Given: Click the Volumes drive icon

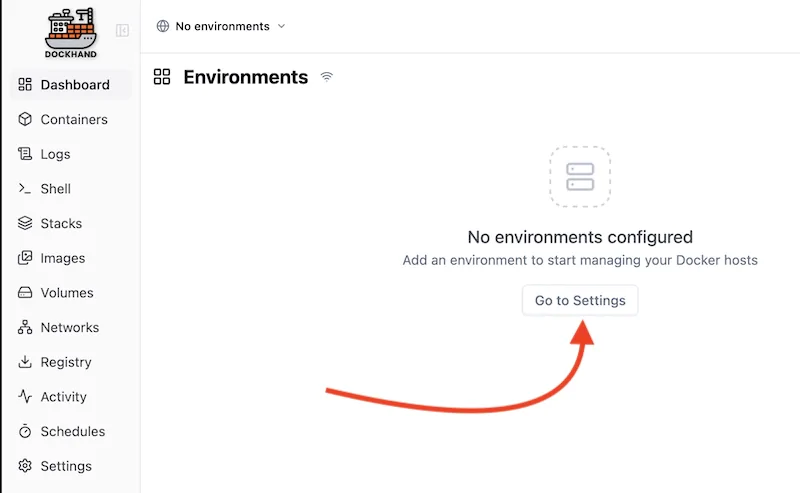Looking at the screenshot, I should pyautogui.click(x=25, y=293).
